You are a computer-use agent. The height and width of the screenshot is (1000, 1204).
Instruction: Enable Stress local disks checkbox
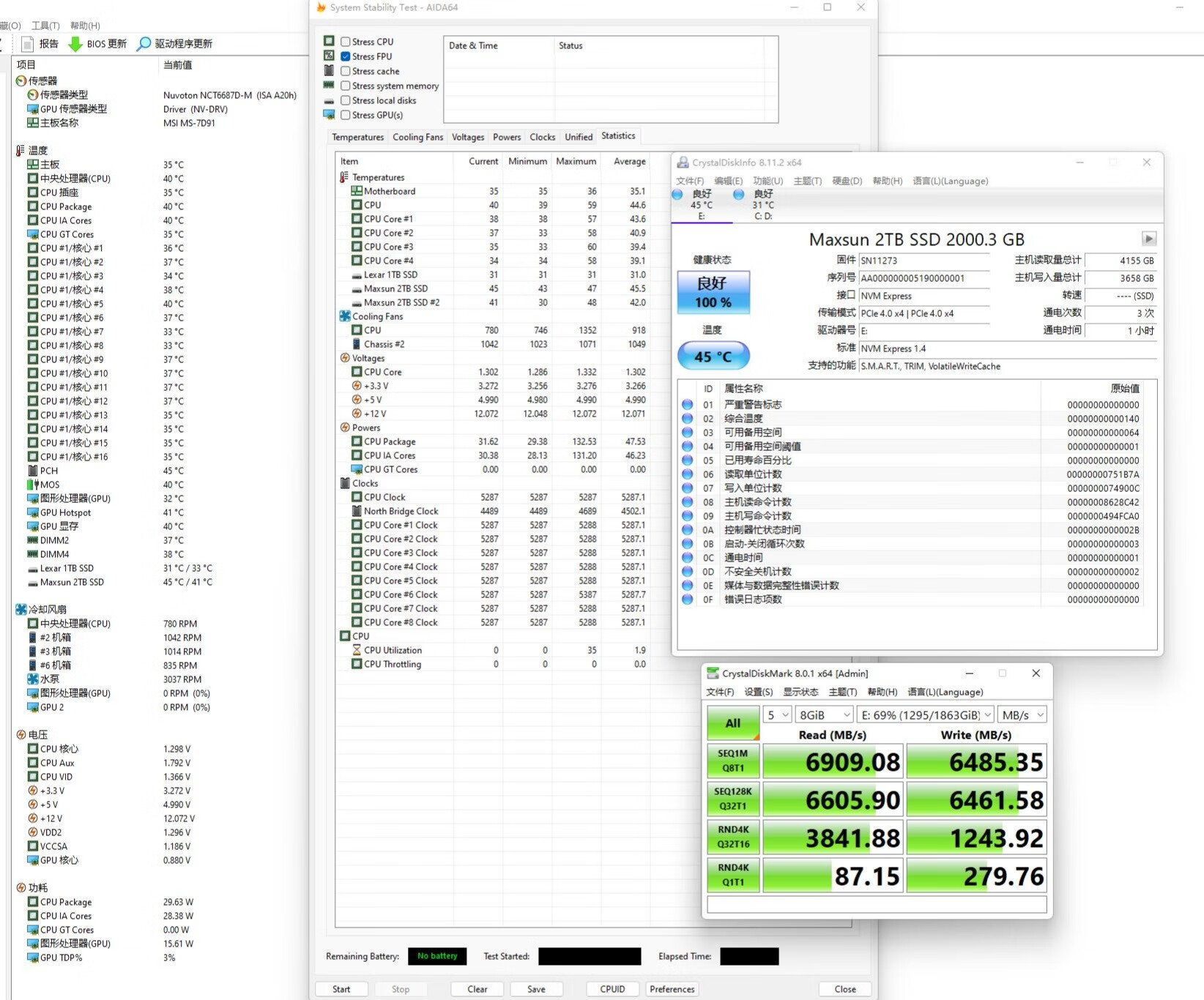click(x=346, y=100)
